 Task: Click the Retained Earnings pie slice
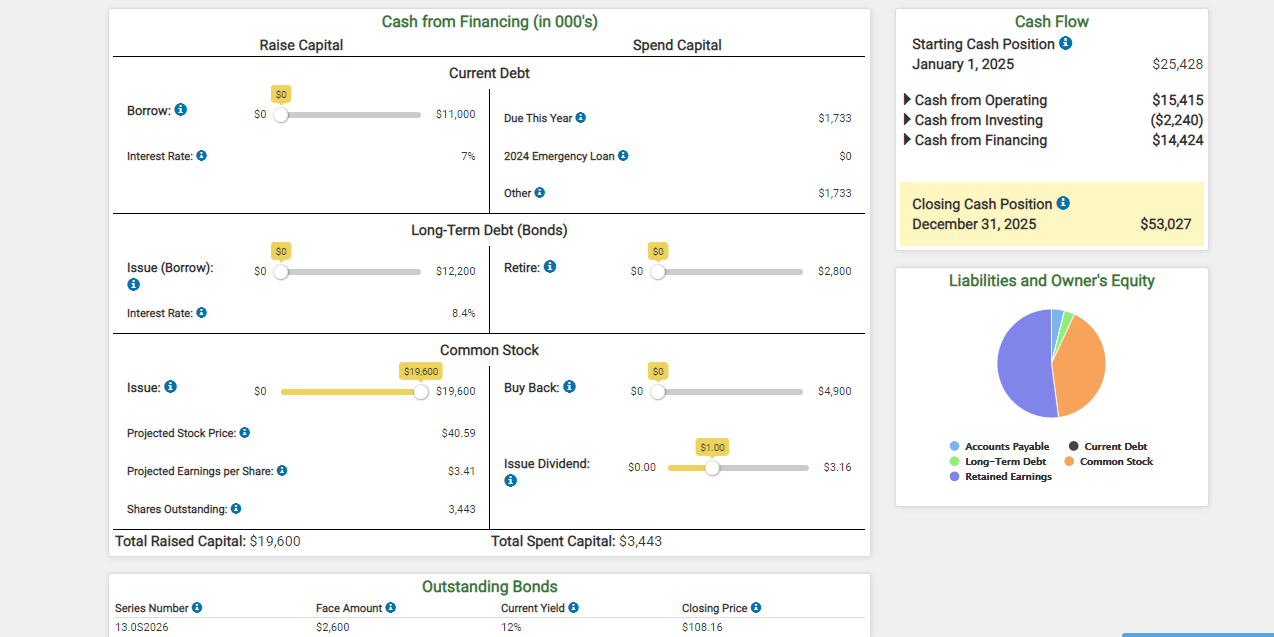click(1022, 364)
